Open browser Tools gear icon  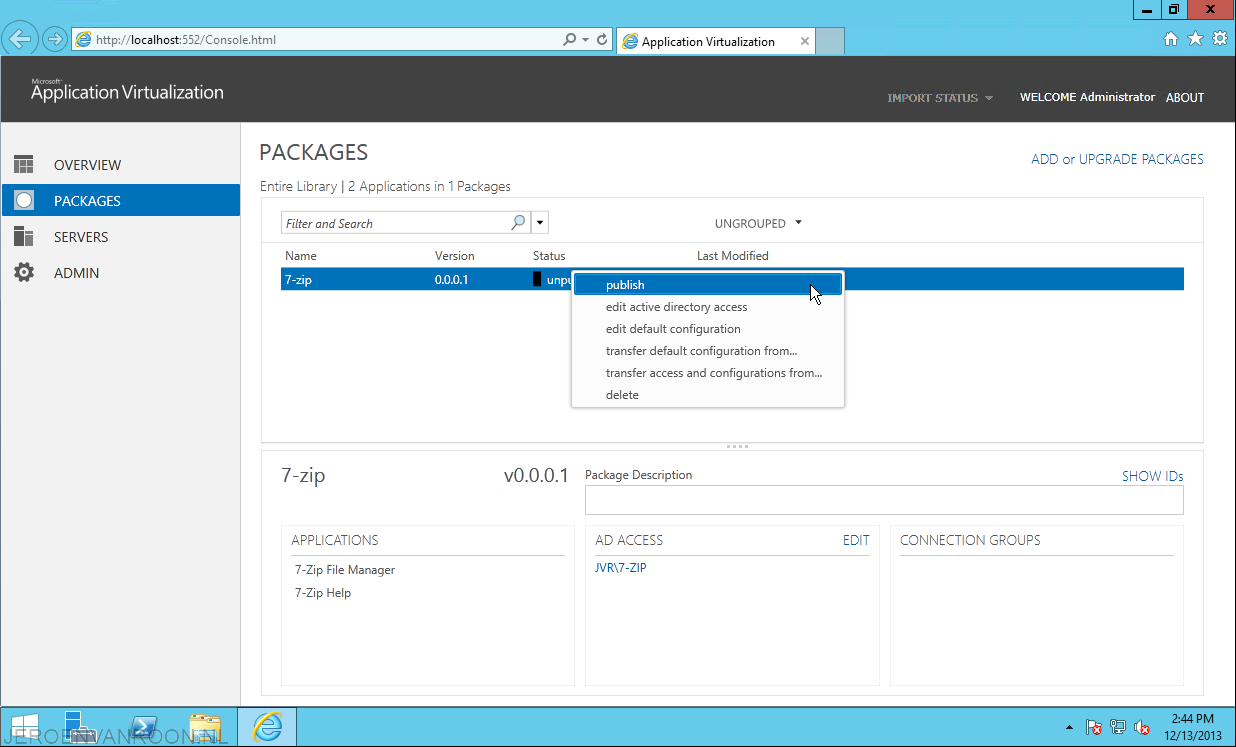1219,39
